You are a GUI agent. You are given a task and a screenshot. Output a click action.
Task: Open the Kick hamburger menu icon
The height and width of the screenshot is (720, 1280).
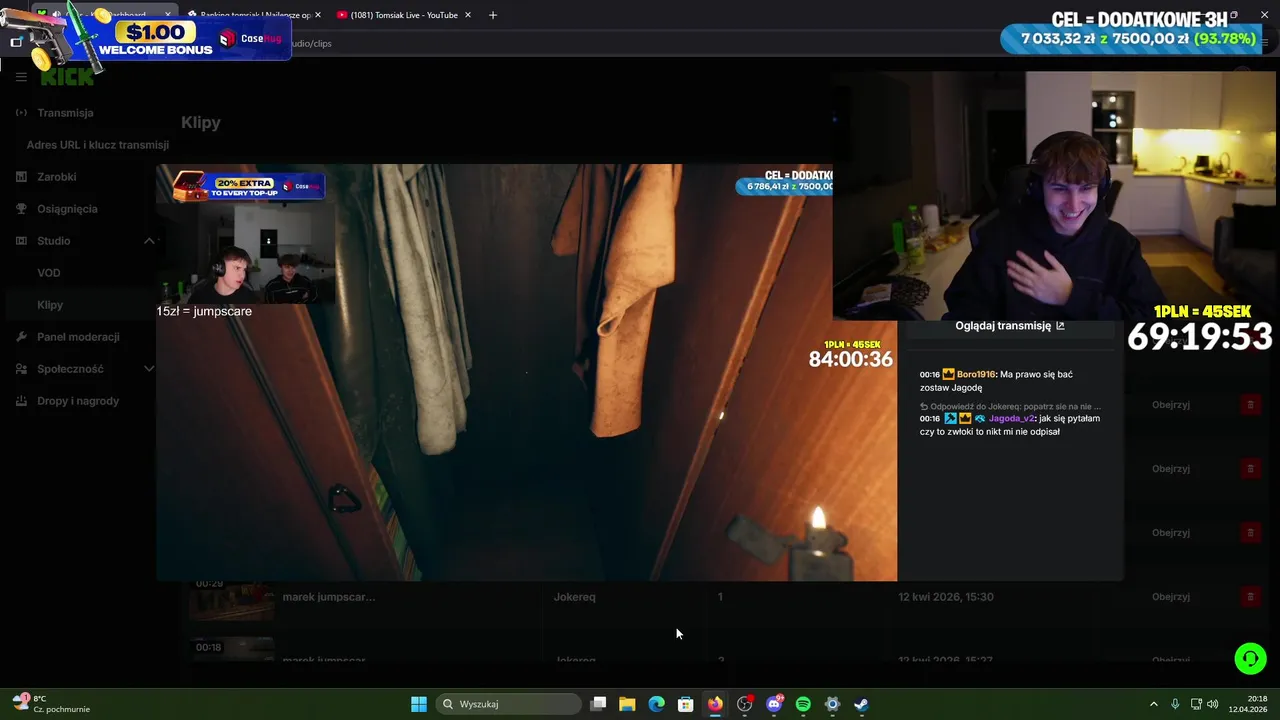pos(21,77)
